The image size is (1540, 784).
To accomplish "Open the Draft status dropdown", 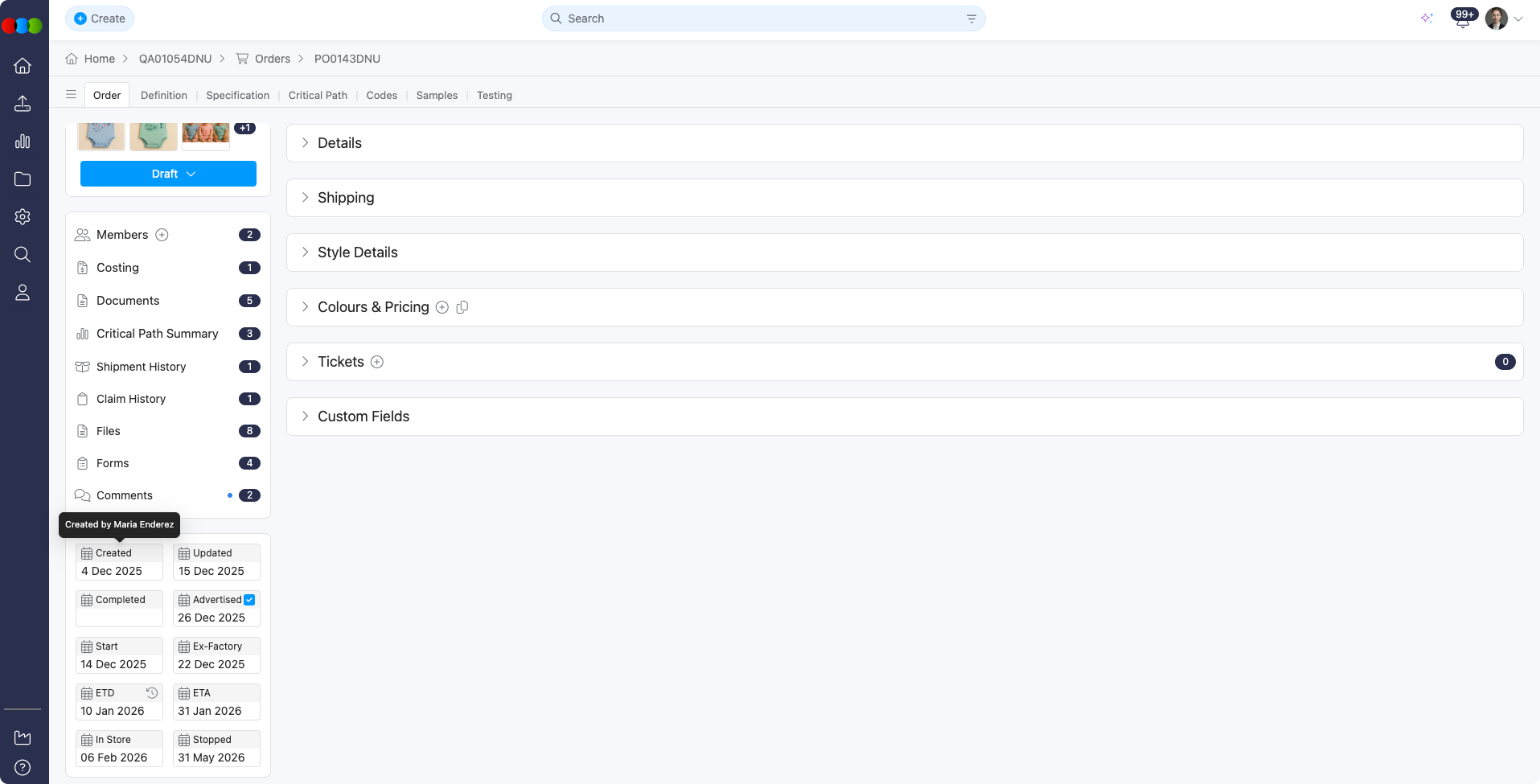I will [x=168, y=174].
